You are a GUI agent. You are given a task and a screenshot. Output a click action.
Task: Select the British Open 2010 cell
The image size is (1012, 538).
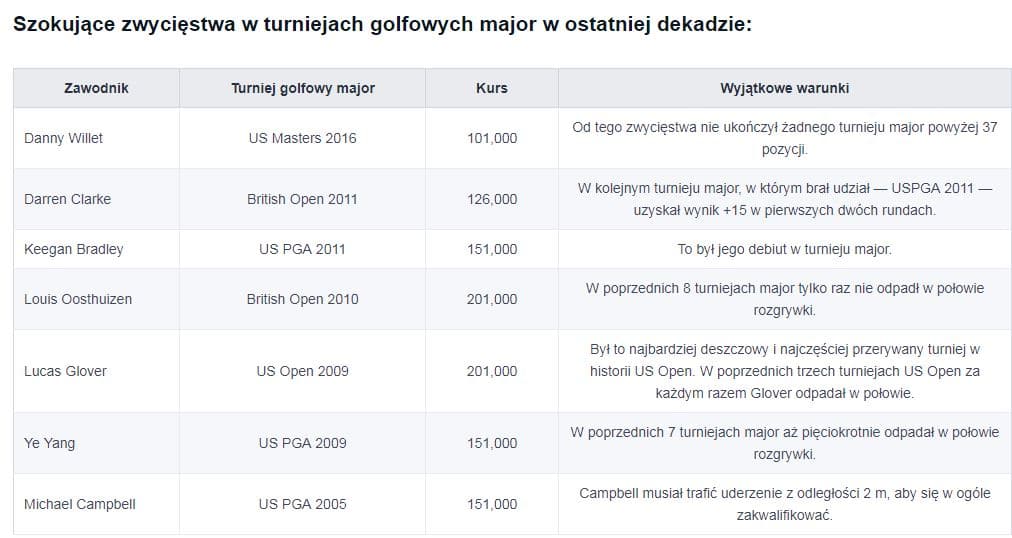click(x=302, y=299)
